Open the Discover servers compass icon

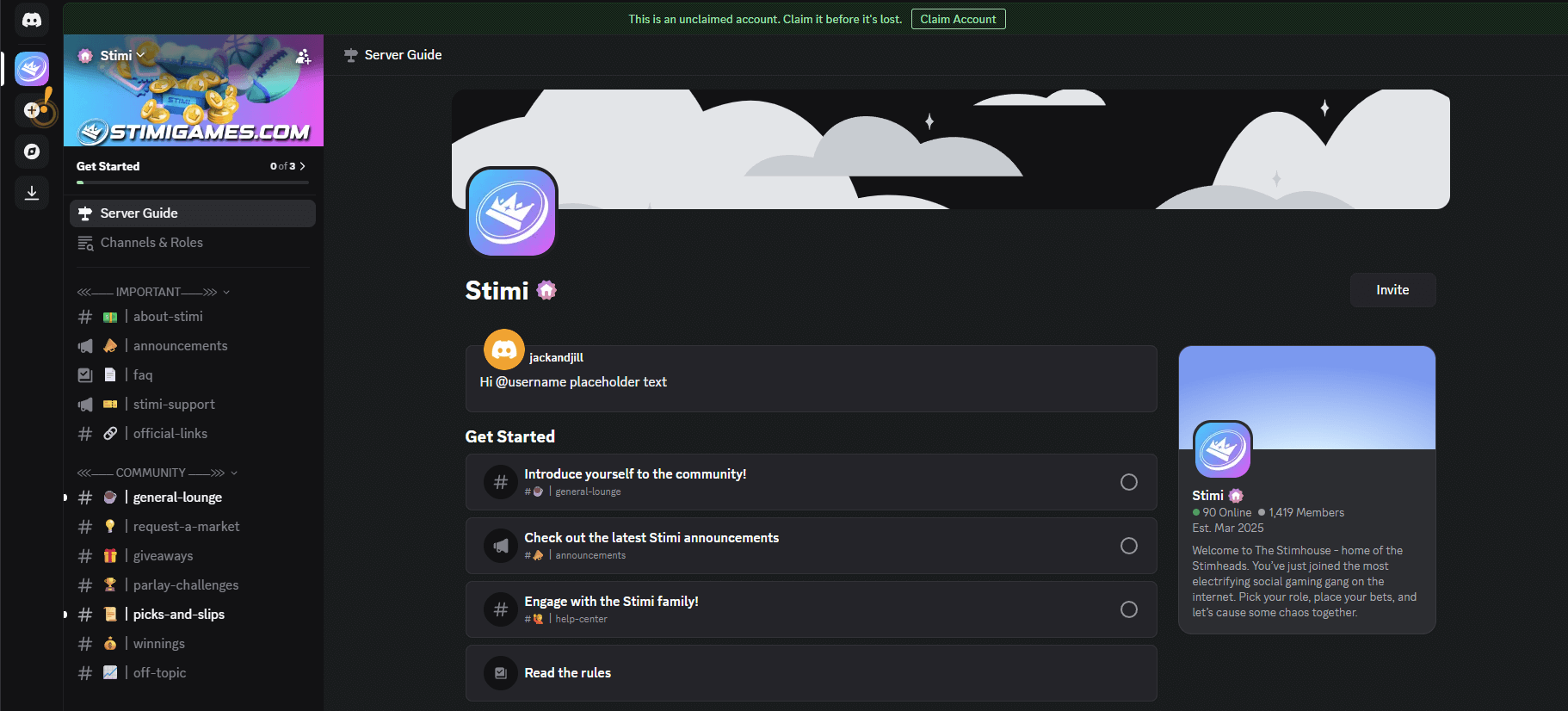tap(32, 151)
